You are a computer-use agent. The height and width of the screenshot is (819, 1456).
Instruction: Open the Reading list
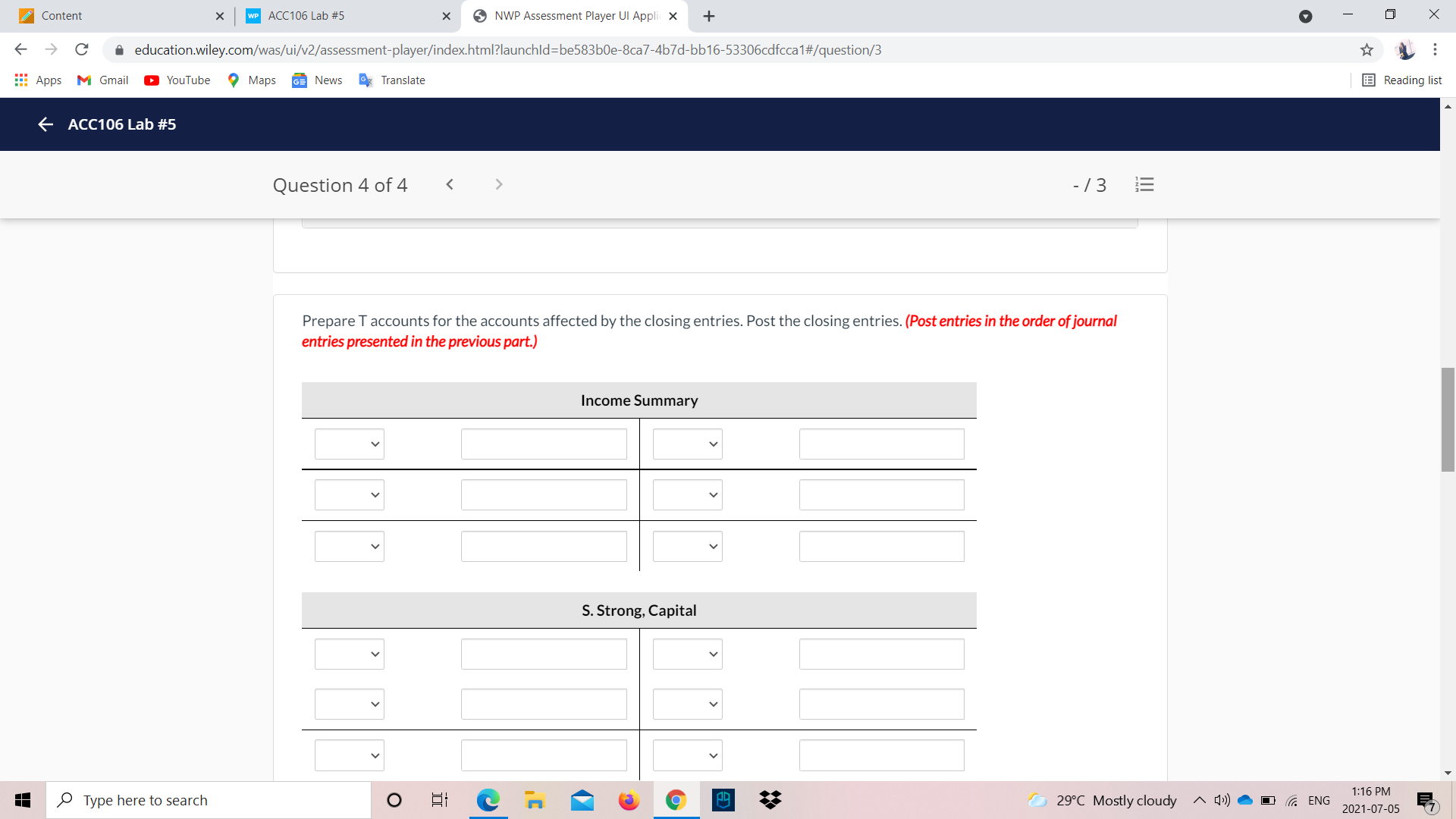(x=1402, y=80)
